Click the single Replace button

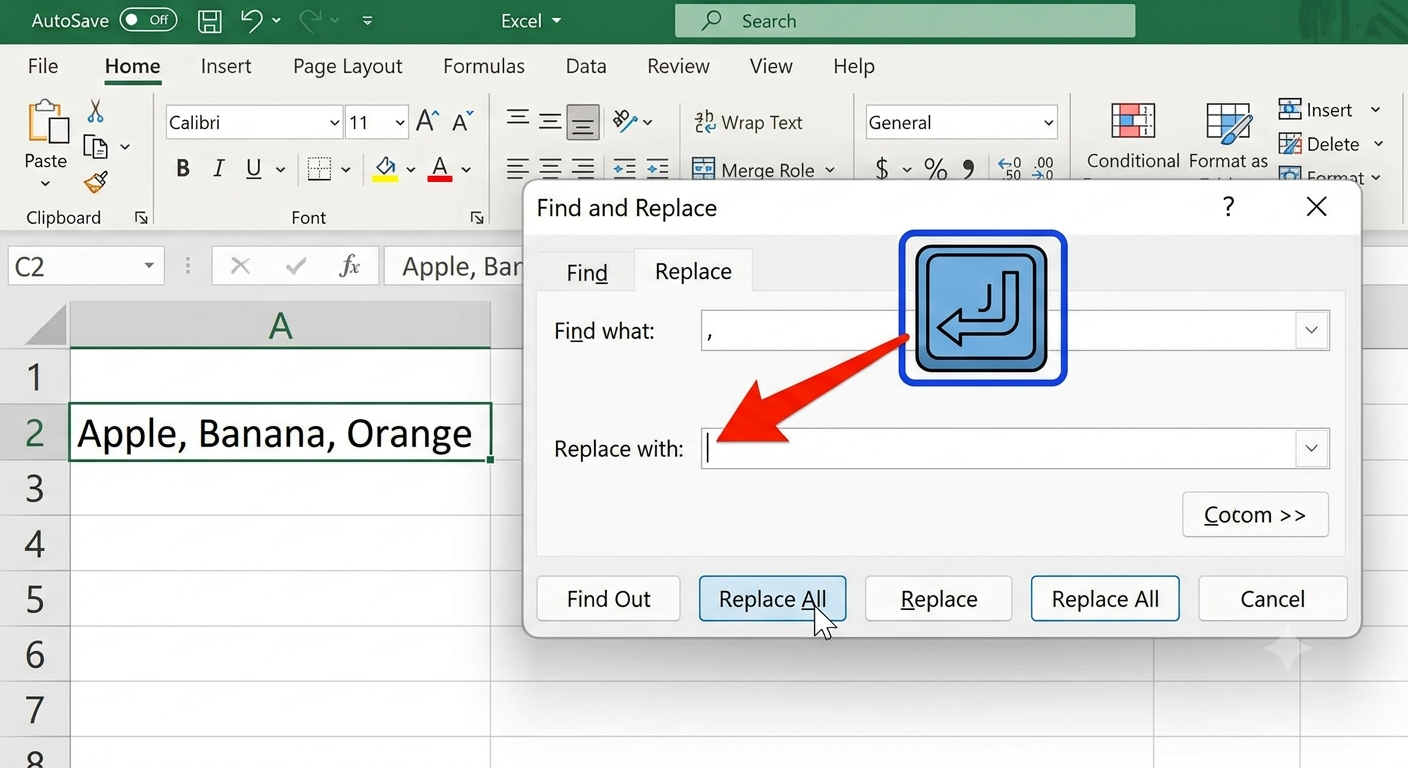[x=938, y=599]
